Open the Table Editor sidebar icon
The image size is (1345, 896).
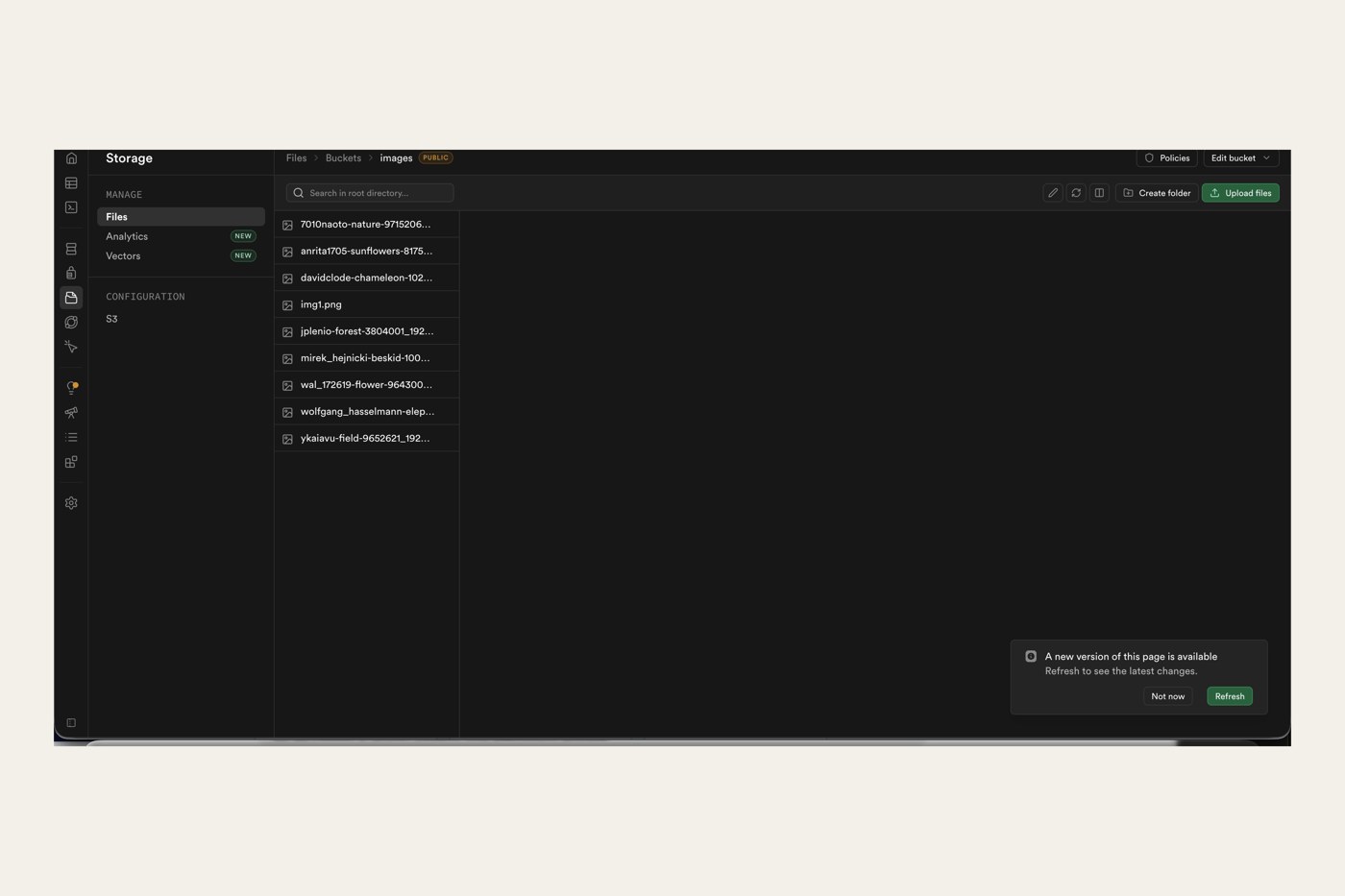tap(71, 182)
